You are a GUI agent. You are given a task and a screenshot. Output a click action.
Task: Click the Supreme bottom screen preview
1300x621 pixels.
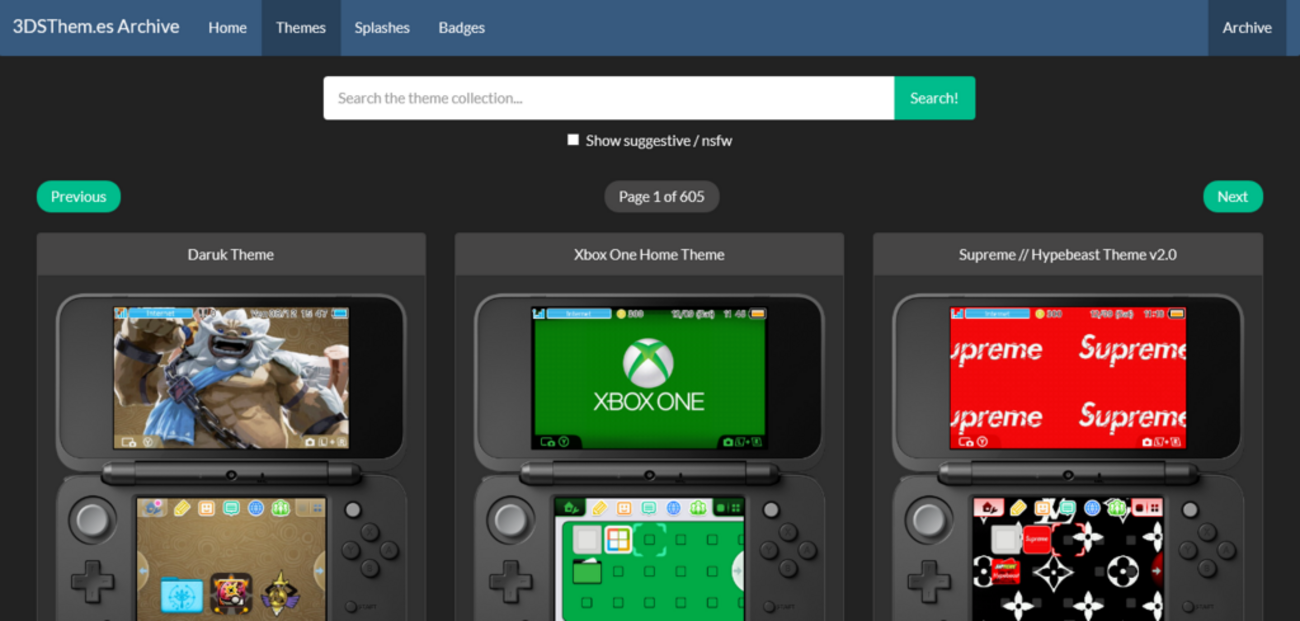pyautogui.click(x=1067, y=558)
